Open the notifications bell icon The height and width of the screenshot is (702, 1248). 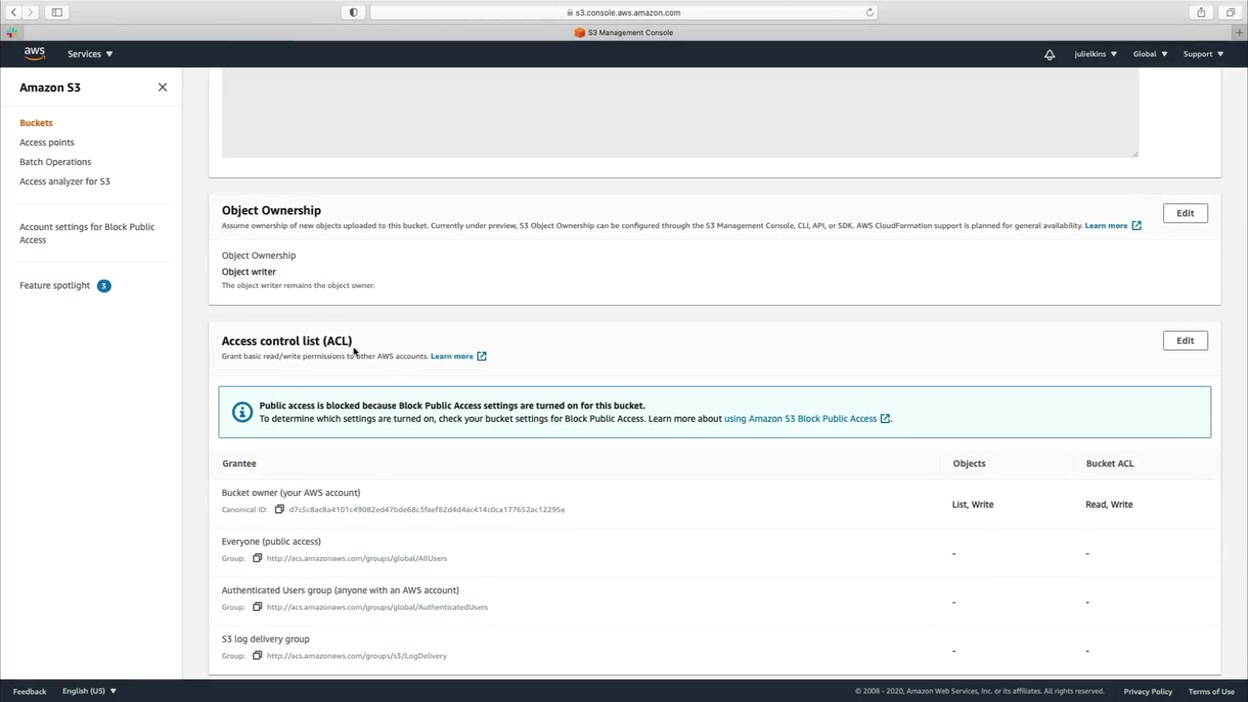[x=1049, y=54]
